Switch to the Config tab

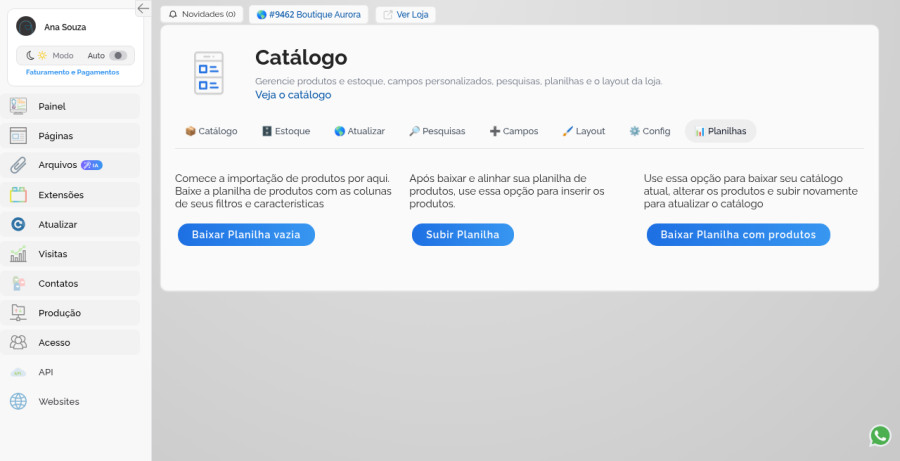[650, 131]
